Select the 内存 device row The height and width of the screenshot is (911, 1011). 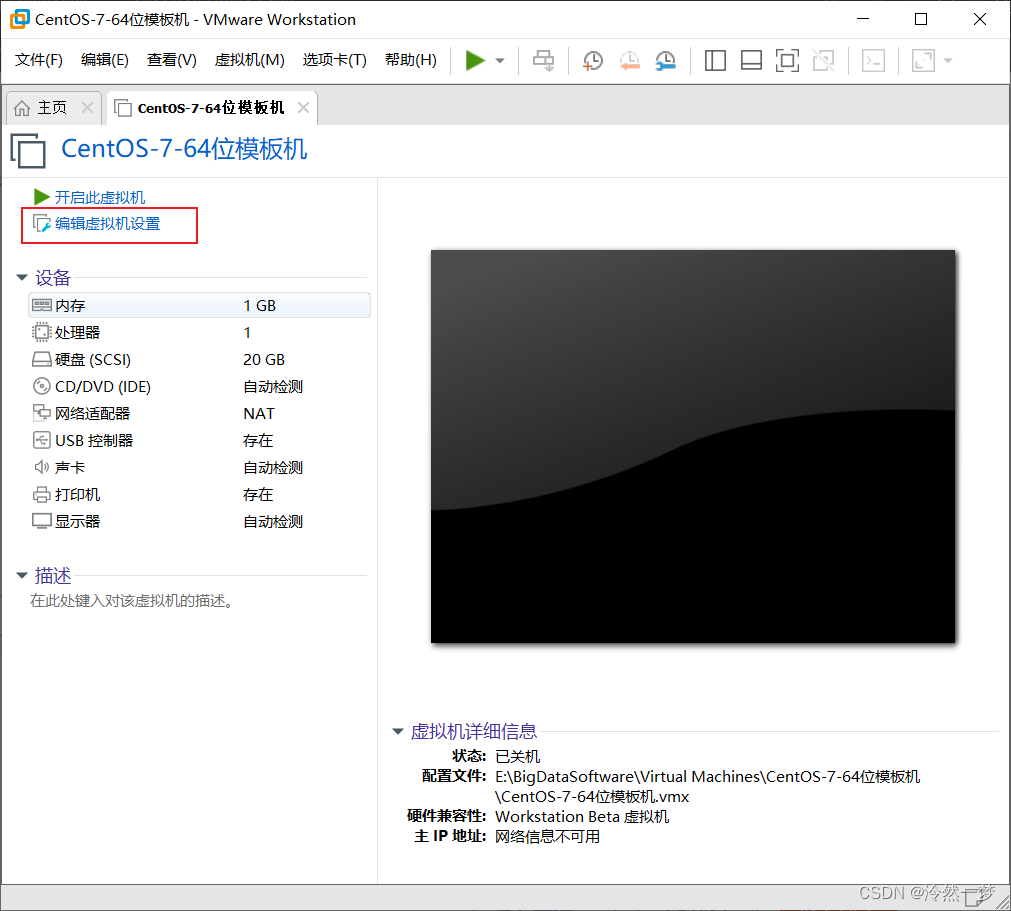199,306
